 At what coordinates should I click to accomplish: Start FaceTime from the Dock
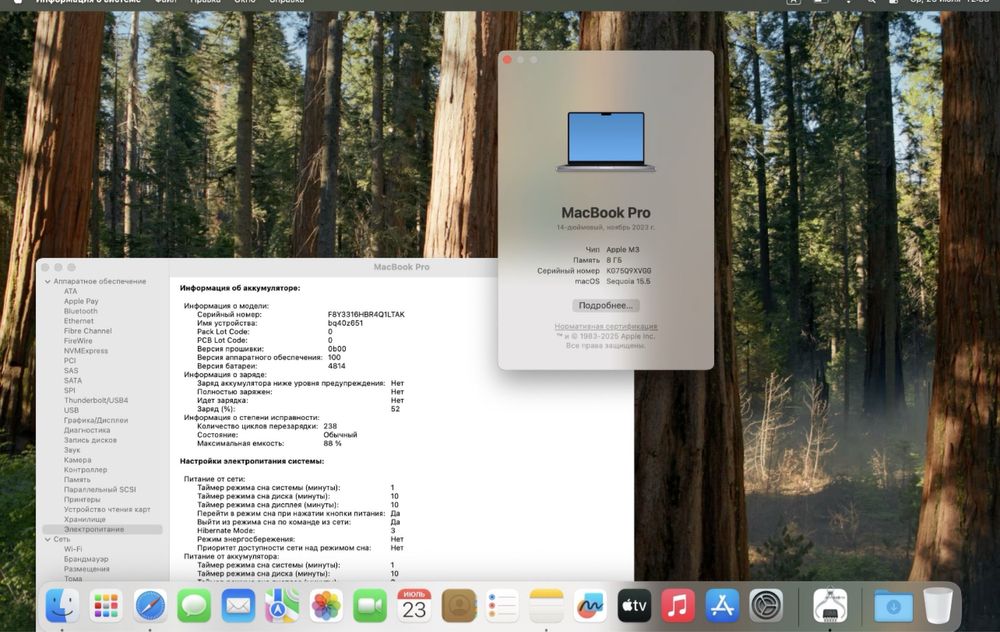point(370,605)
